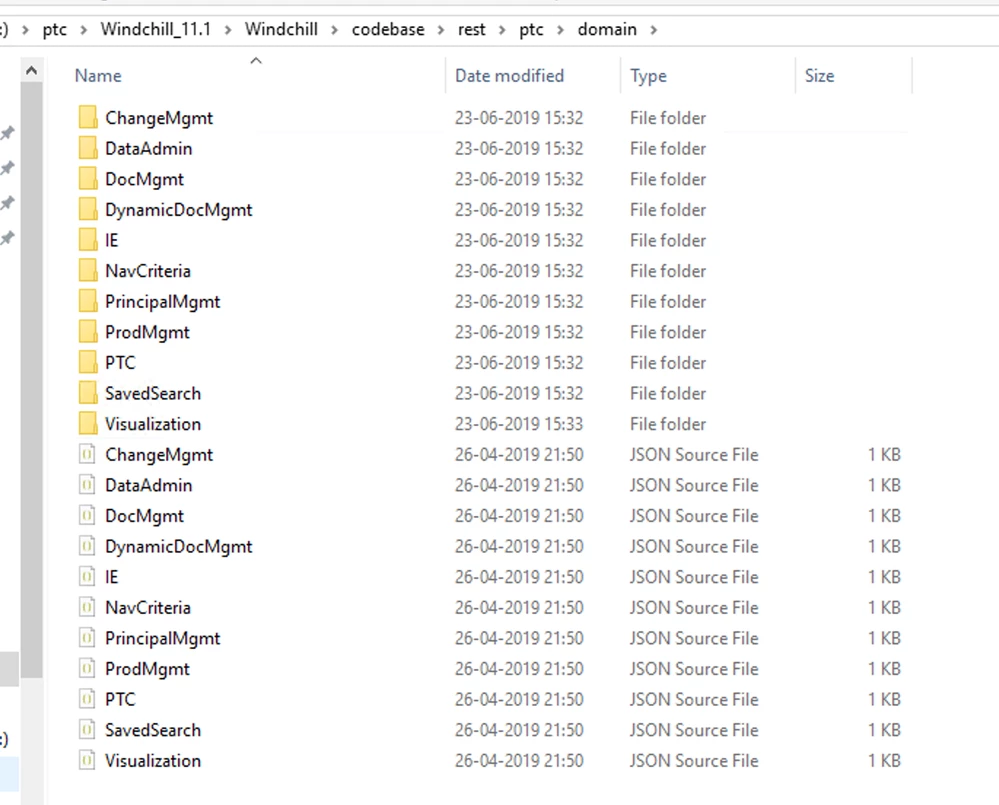This screenshot has height=805, width=999.
Task: Expand breadcrumb chevron after ptc near Windchill_11.1
Action: 83,30
